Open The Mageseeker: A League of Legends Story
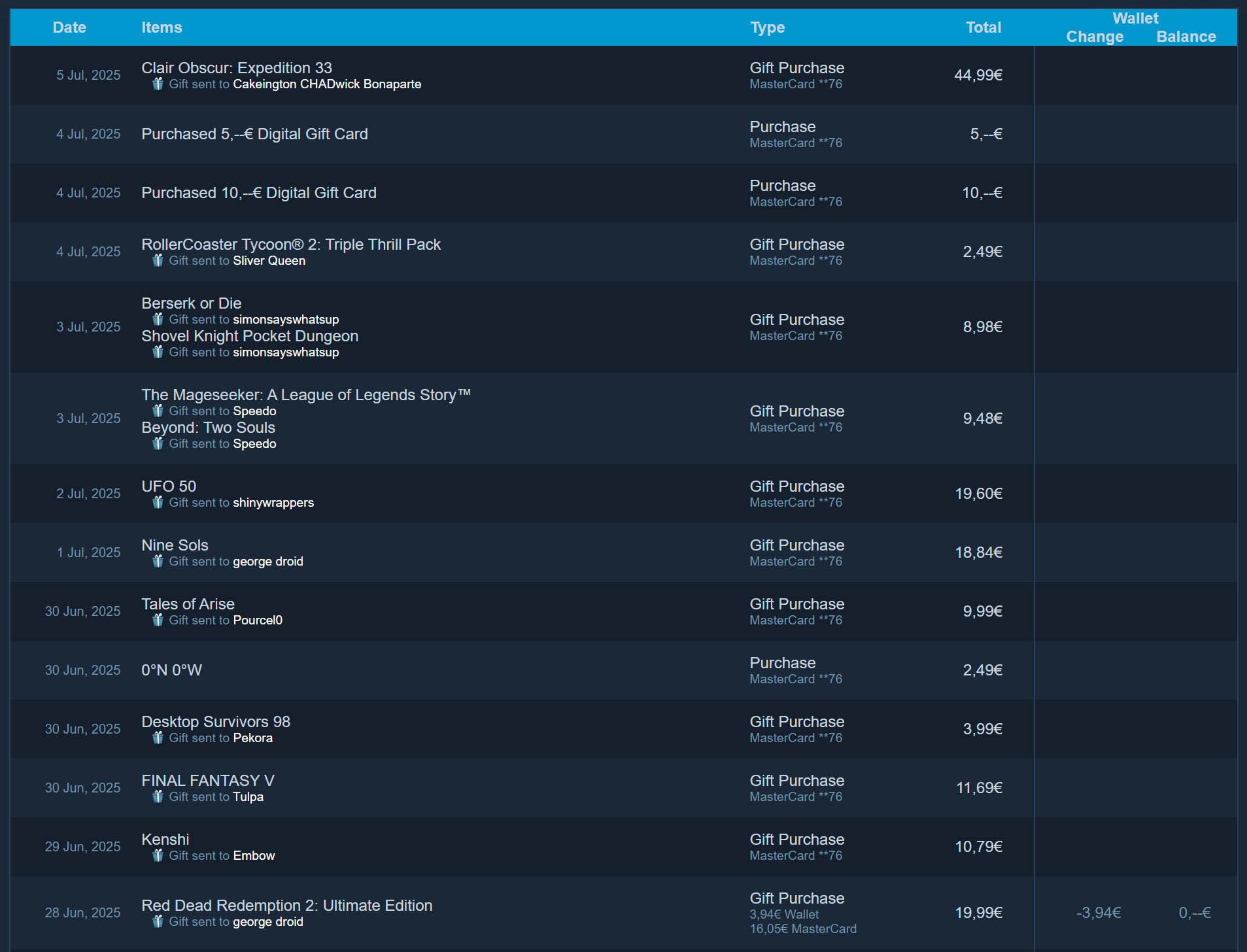Image resolution: width=1247 pixels, height=952 pixels. (x=306, y=395)
